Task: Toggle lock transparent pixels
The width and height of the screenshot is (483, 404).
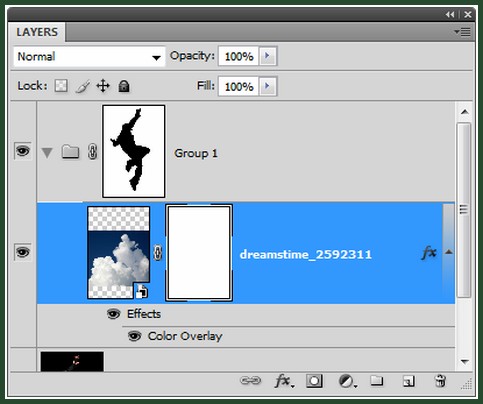Action: click(x=61, y=86)
